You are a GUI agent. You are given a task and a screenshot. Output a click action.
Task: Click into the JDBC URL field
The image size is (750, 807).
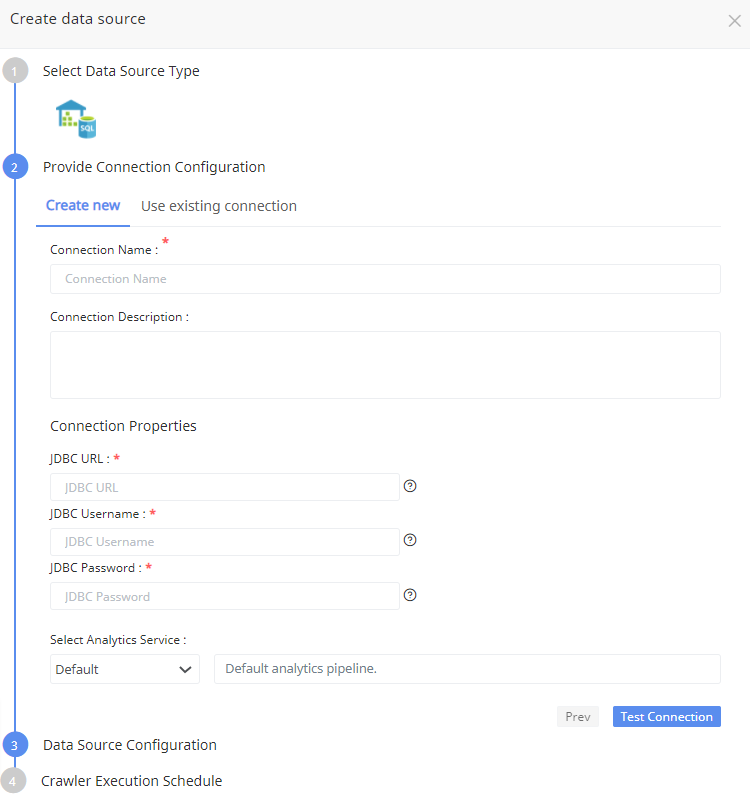coord(225,487)
